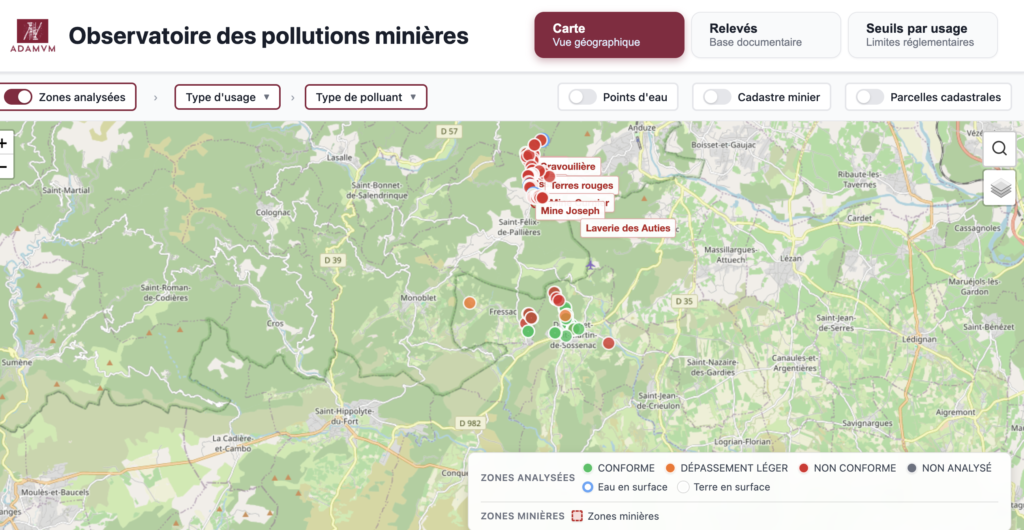Zoom out of the map
Screen dimensions: 1024x530
coord(3,166)
